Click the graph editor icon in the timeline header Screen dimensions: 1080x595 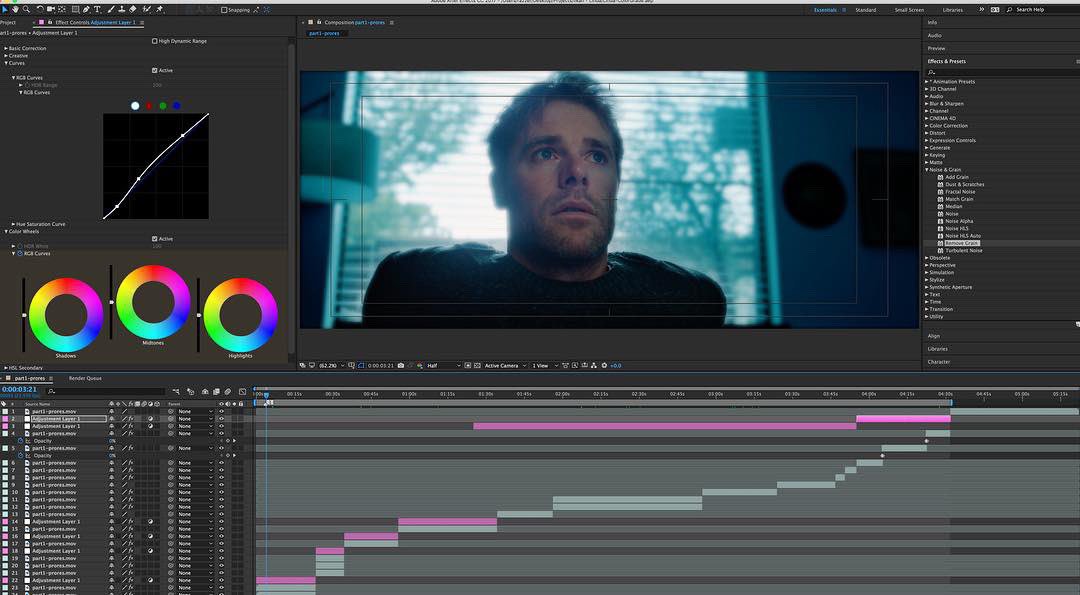[x=242, y=391]
